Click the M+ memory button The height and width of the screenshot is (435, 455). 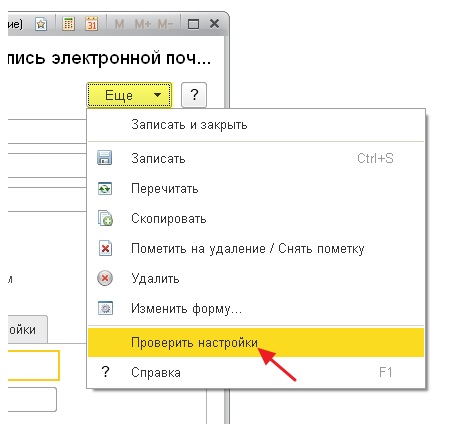click(x=143, y=24)
